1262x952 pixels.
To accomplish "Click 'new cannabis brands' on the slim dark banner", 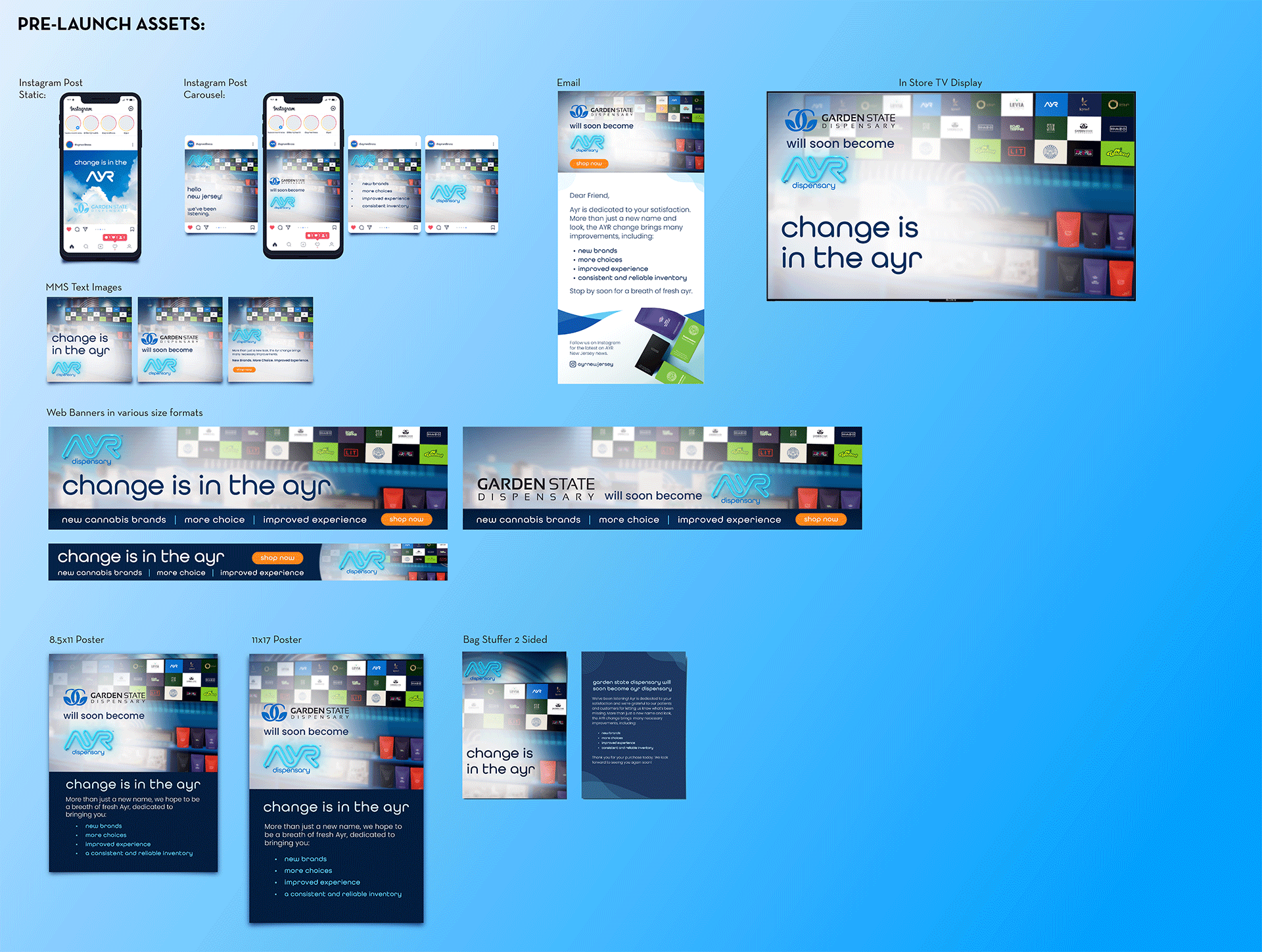I will [x=100, y=573].
